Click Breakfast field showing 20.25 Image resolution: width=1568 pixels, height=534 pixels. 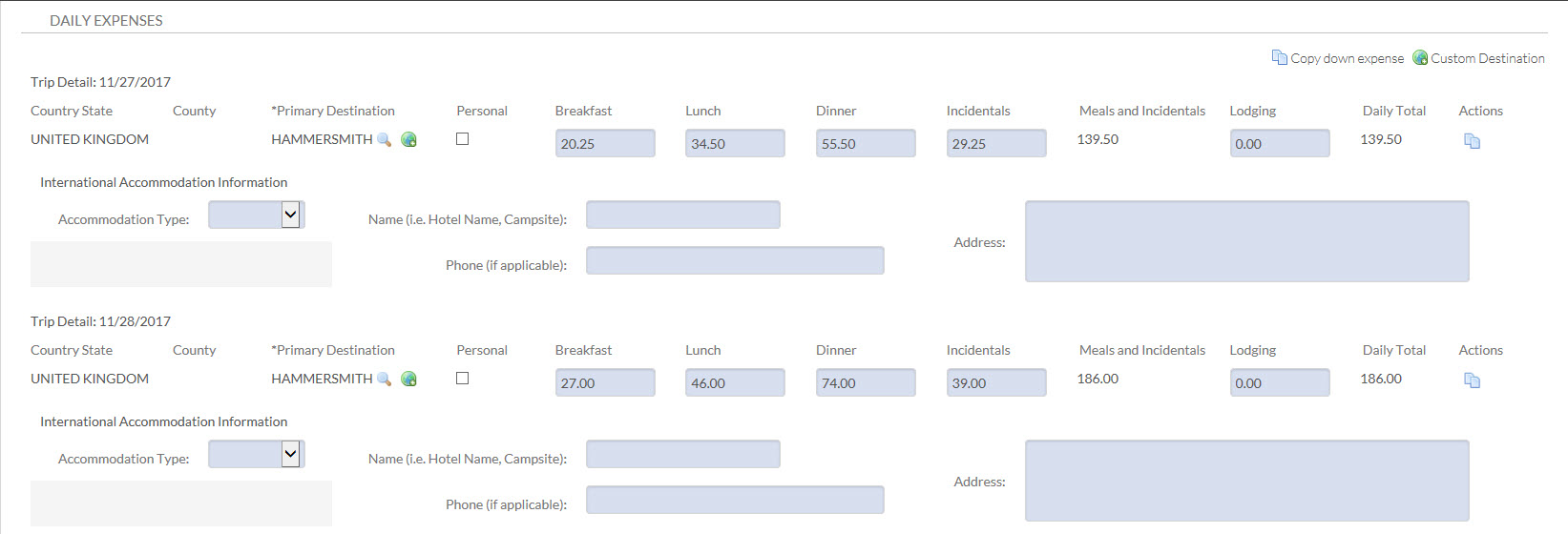(x=605, y=144)
